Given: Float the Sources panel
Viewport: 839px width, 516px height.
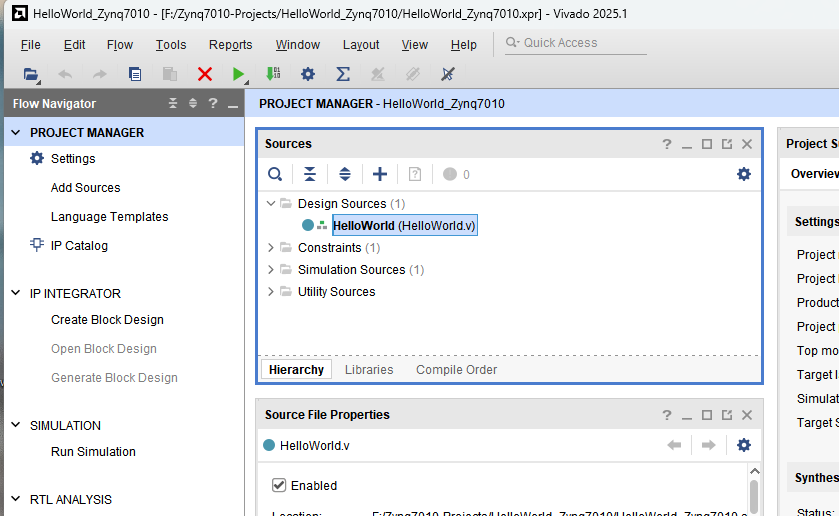Looking at the screenshot, I should (x=727, y=144).
